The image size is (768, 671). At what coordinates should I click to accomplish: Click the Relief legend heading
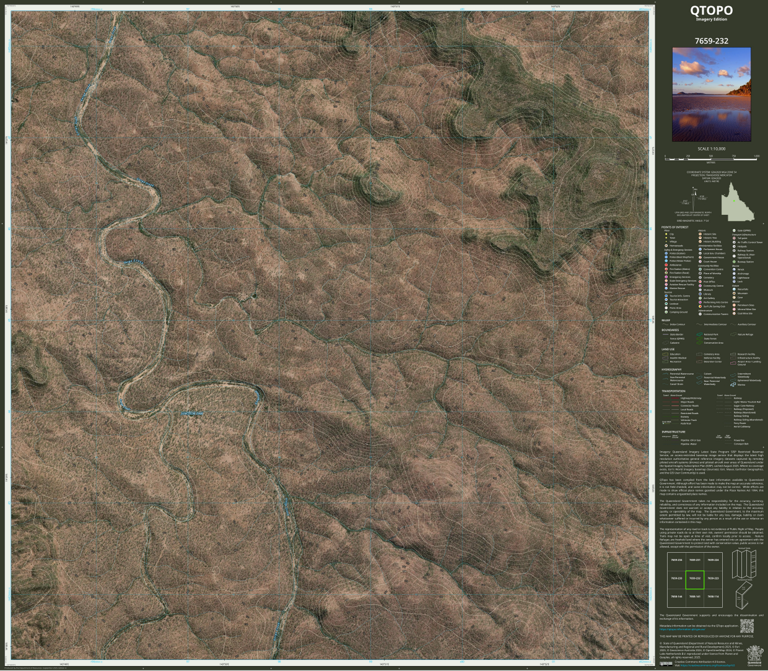pos(666,320)
